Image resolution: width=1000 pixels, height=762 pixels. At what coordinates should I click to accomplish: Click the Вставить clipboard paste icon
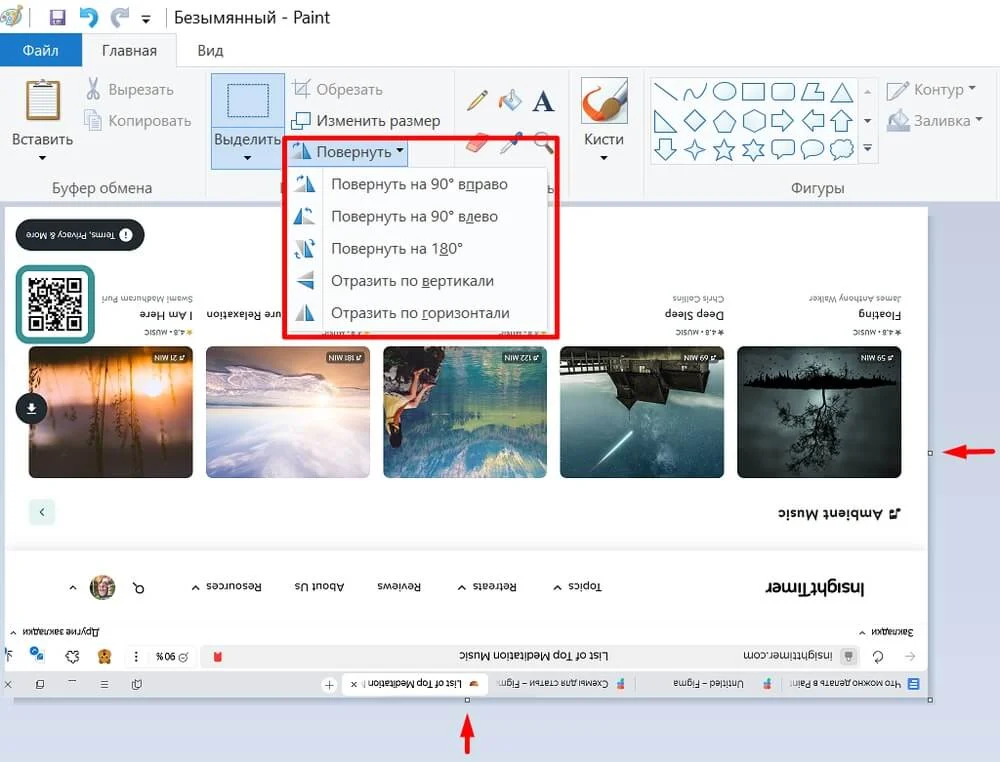tap(42, 101)
